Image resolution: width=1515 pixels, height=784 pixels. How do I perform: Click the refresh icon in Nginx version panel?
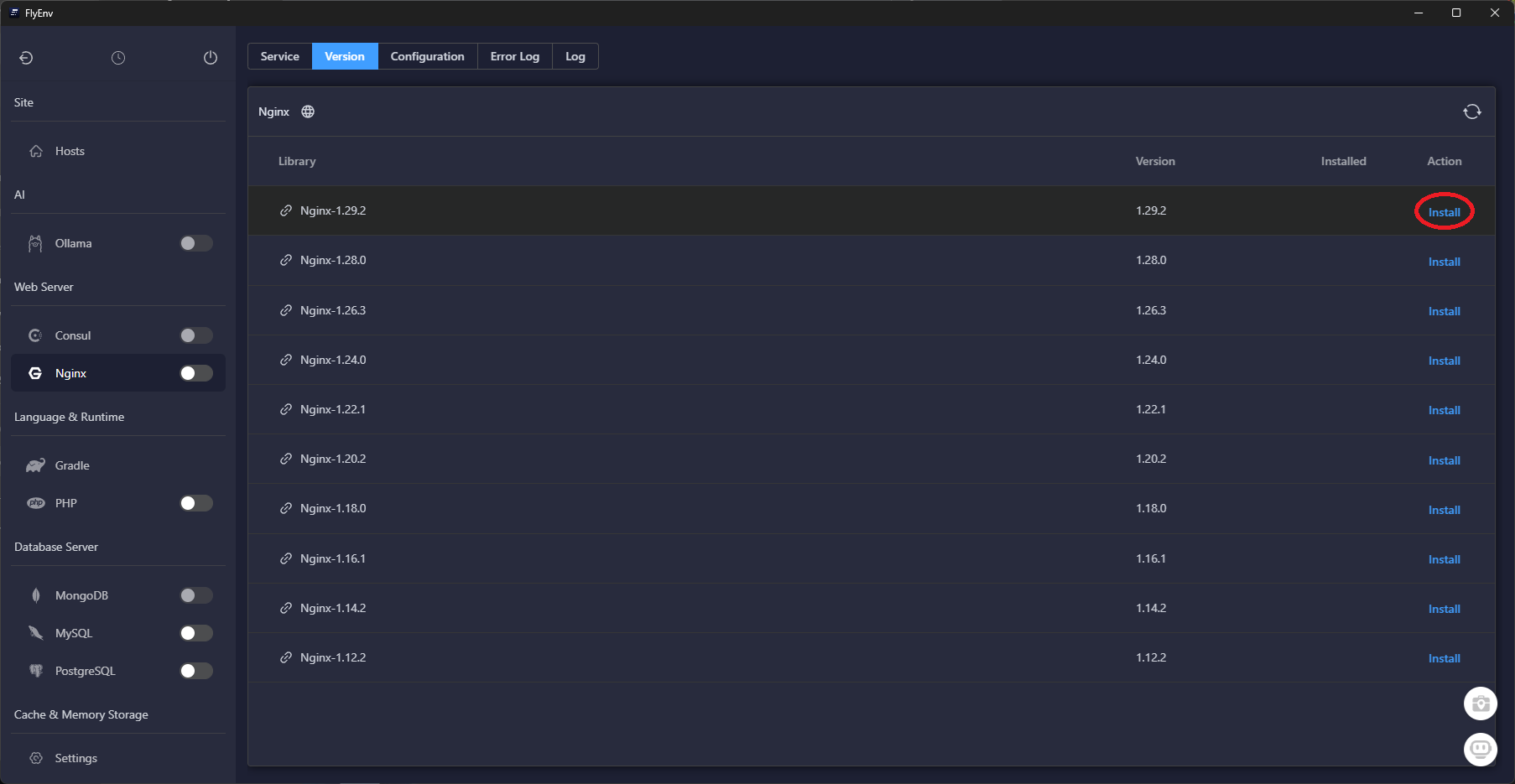pos(1471,112)
